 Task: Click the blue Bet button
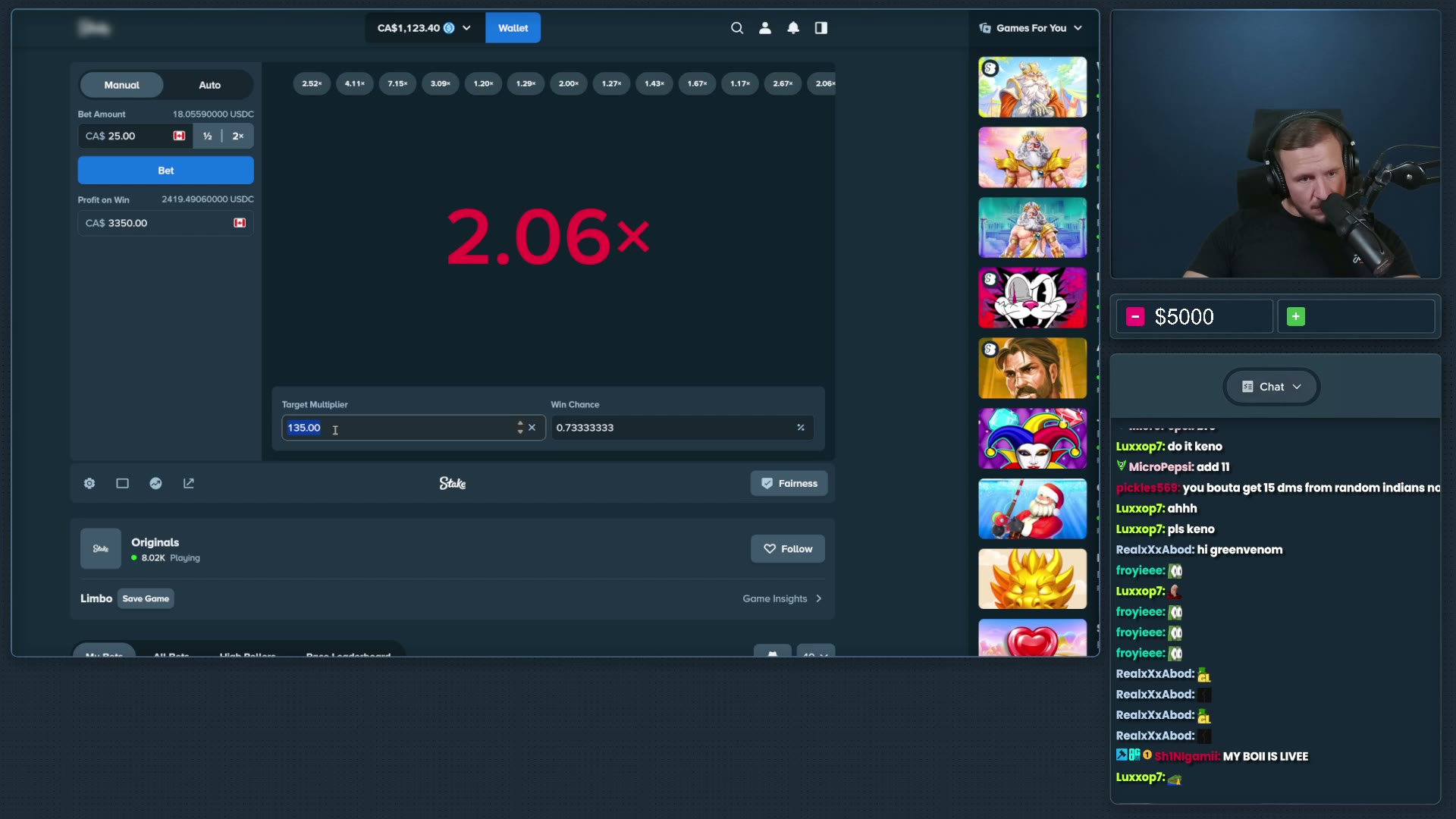point(165,171)
